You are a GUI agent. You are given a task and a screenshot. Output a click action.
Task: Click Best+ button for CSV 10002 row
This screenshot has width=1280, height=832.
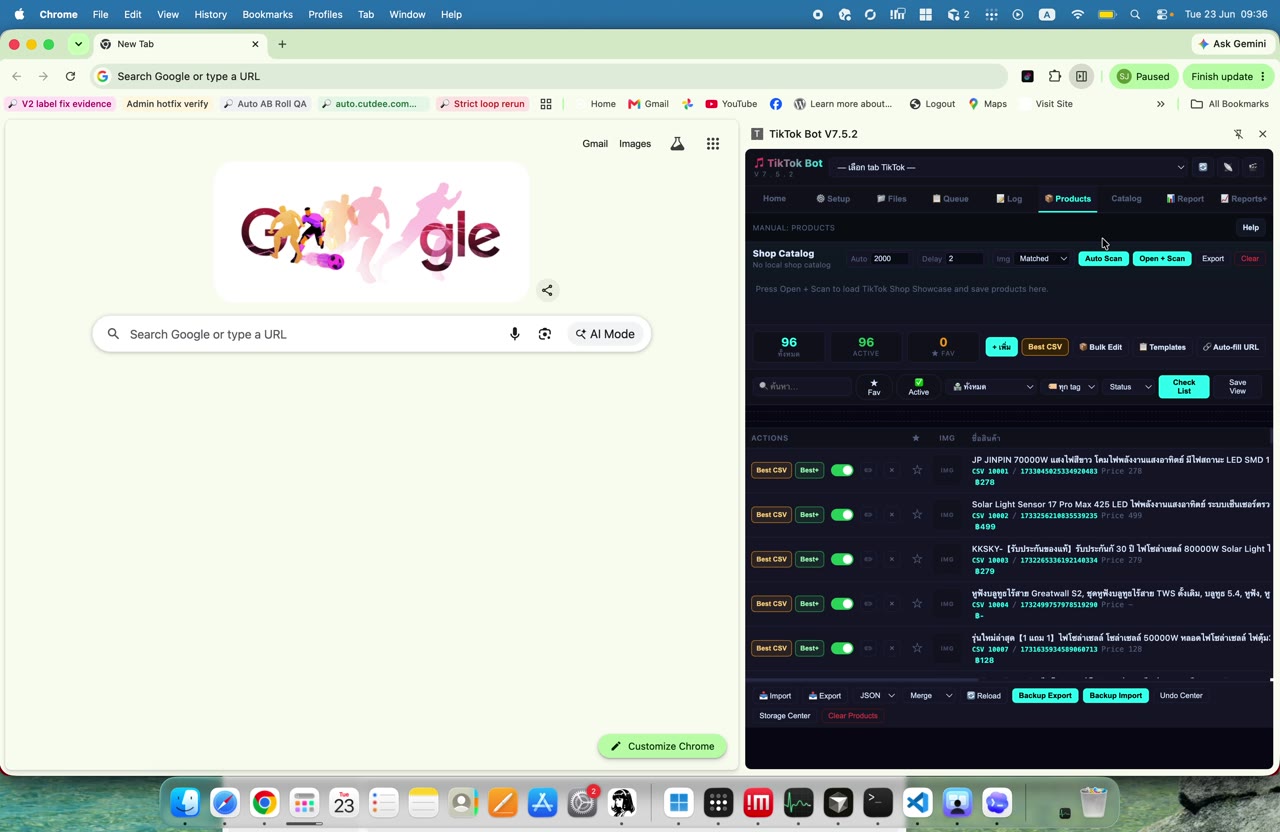[x=809, y=515]
